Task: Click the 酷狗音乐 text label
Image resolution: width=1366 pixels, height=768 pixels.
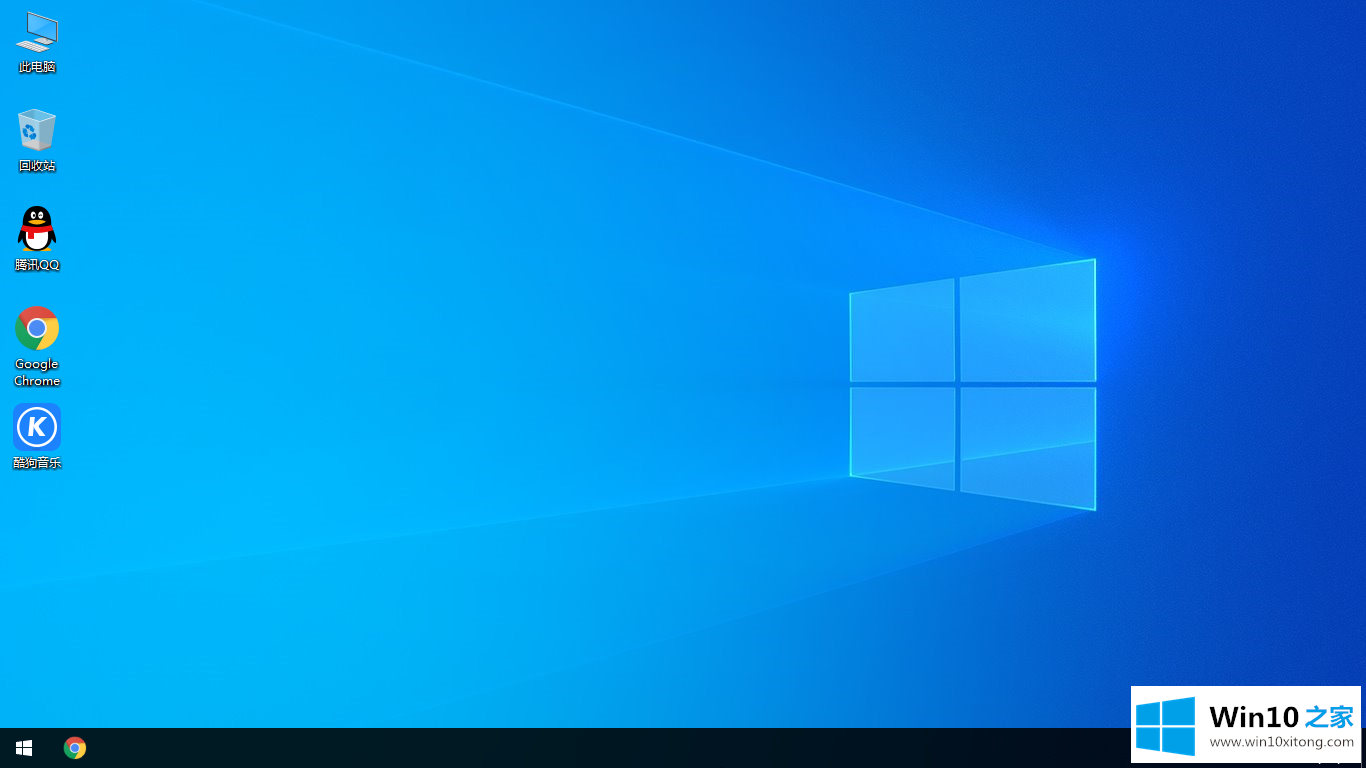Action: pos(37,463)
